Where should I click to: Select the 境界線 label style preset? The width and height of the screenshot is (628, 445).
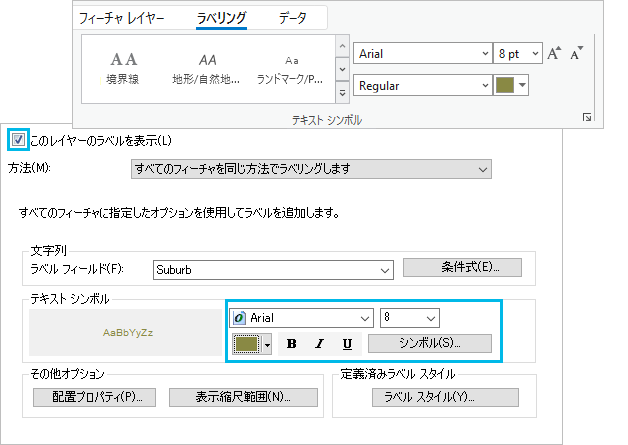coord(123,68)
